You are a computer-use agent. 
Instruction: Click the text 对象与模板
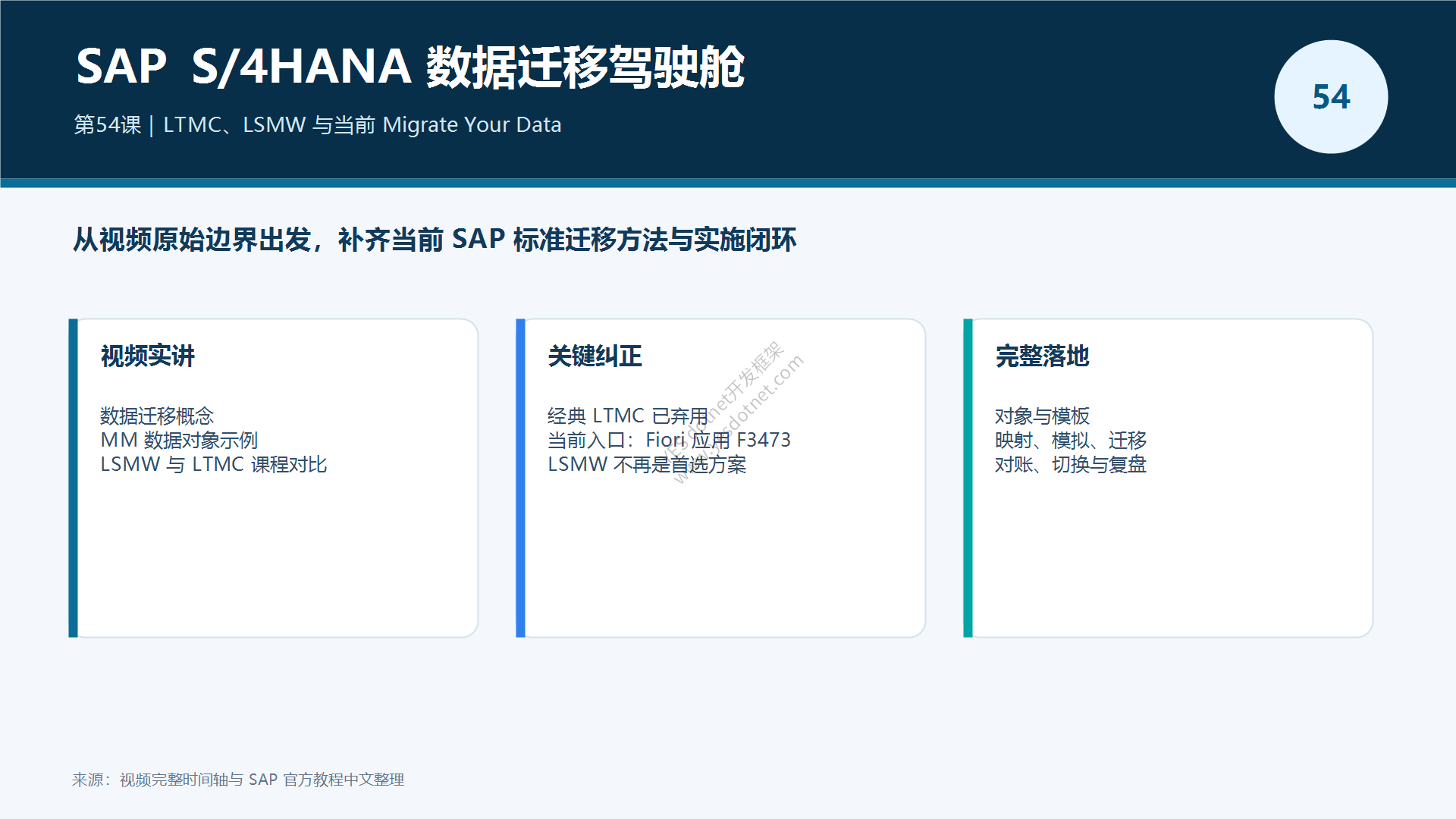[1042, 416]
